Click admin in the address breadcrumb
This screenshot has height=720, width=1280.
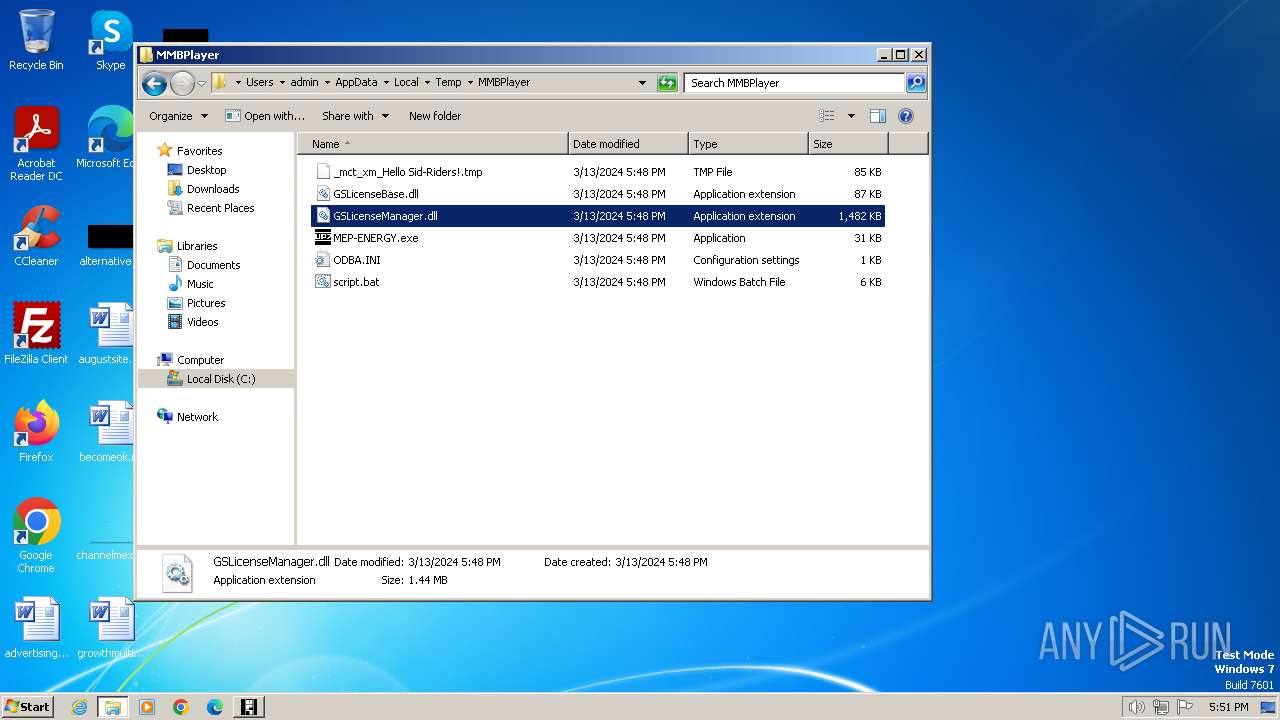click(x=305, y=83)
